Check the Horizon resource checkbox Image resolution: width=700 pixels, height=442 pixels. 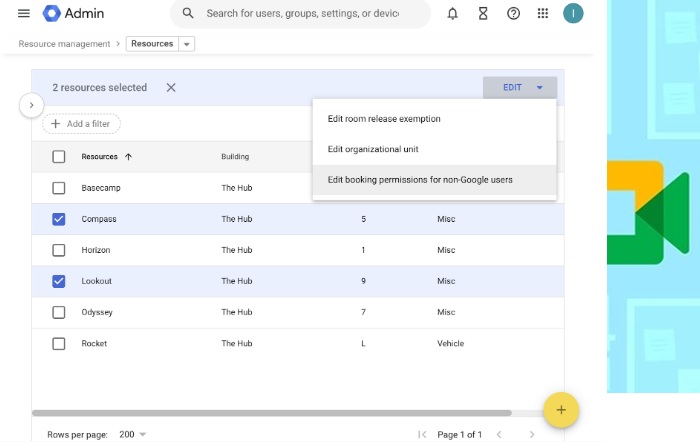[x=58, y=250]
